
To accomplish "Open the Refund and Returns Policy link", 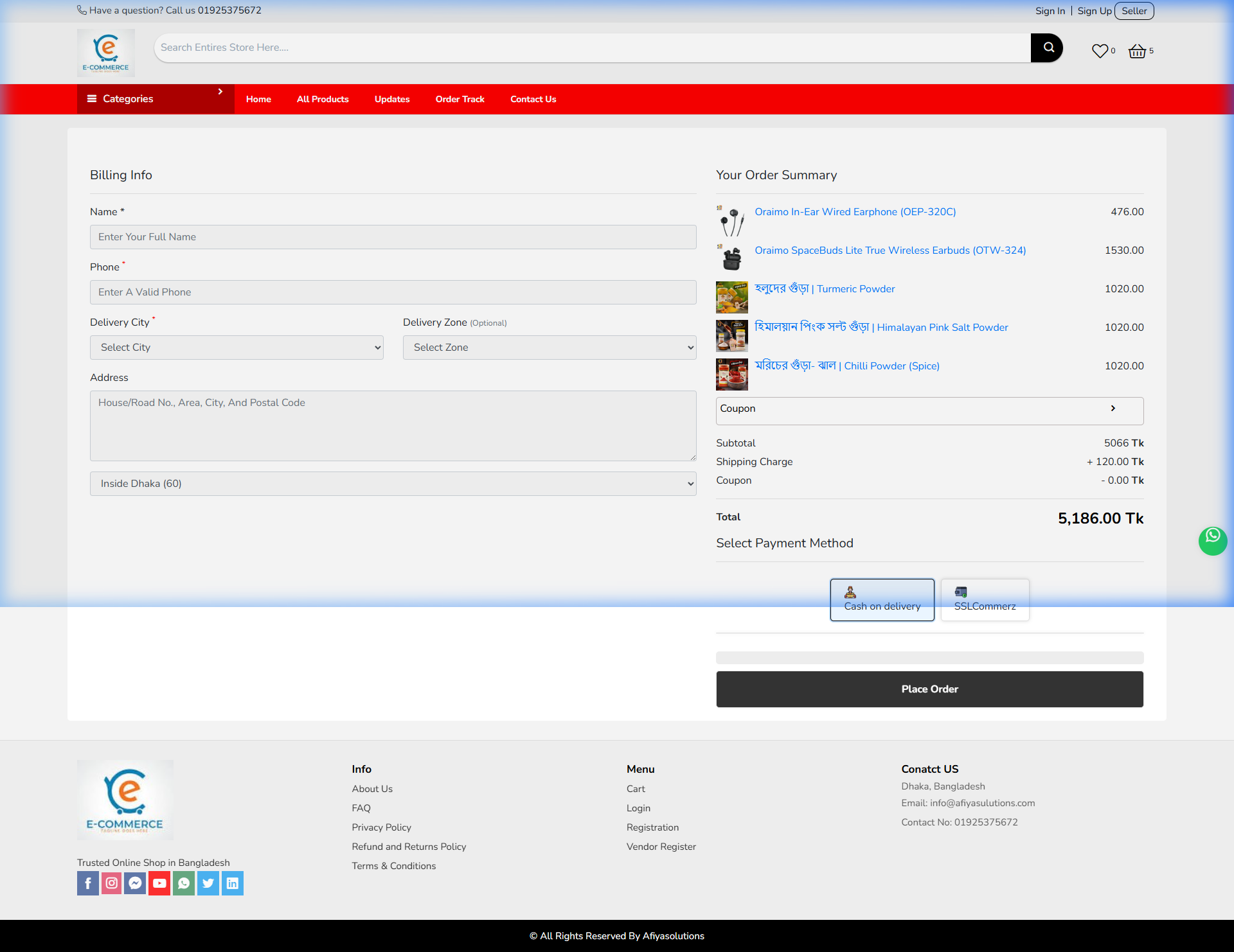I will tap(409, 847).
